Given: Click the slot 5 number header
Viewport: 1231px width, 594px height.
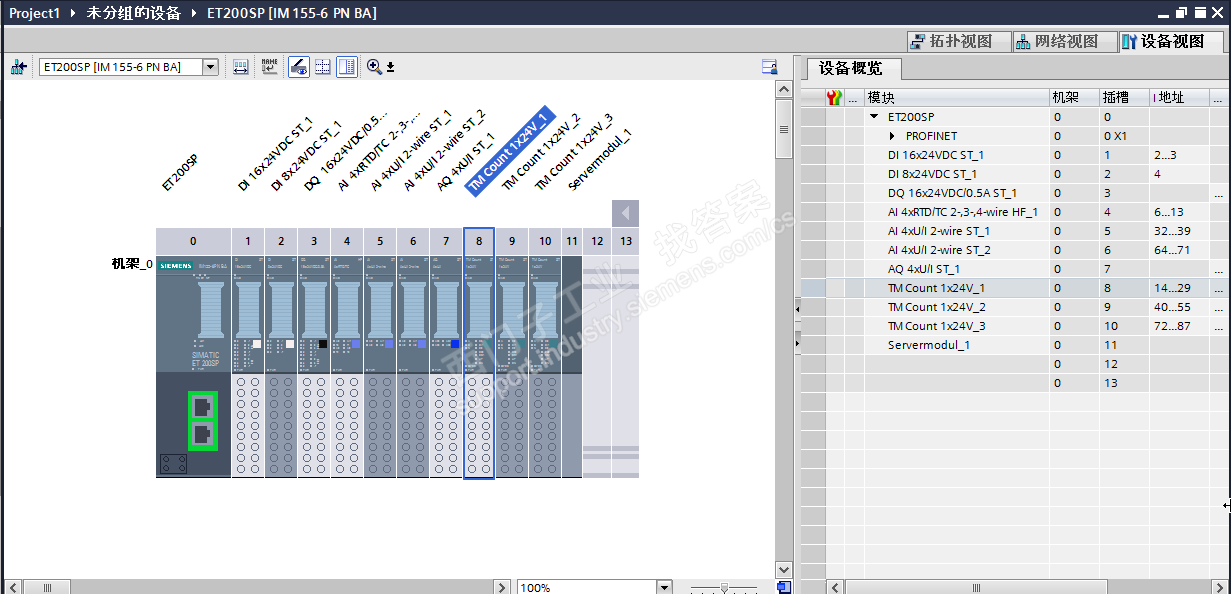Looking at the screenshot, I should point(380,241).
